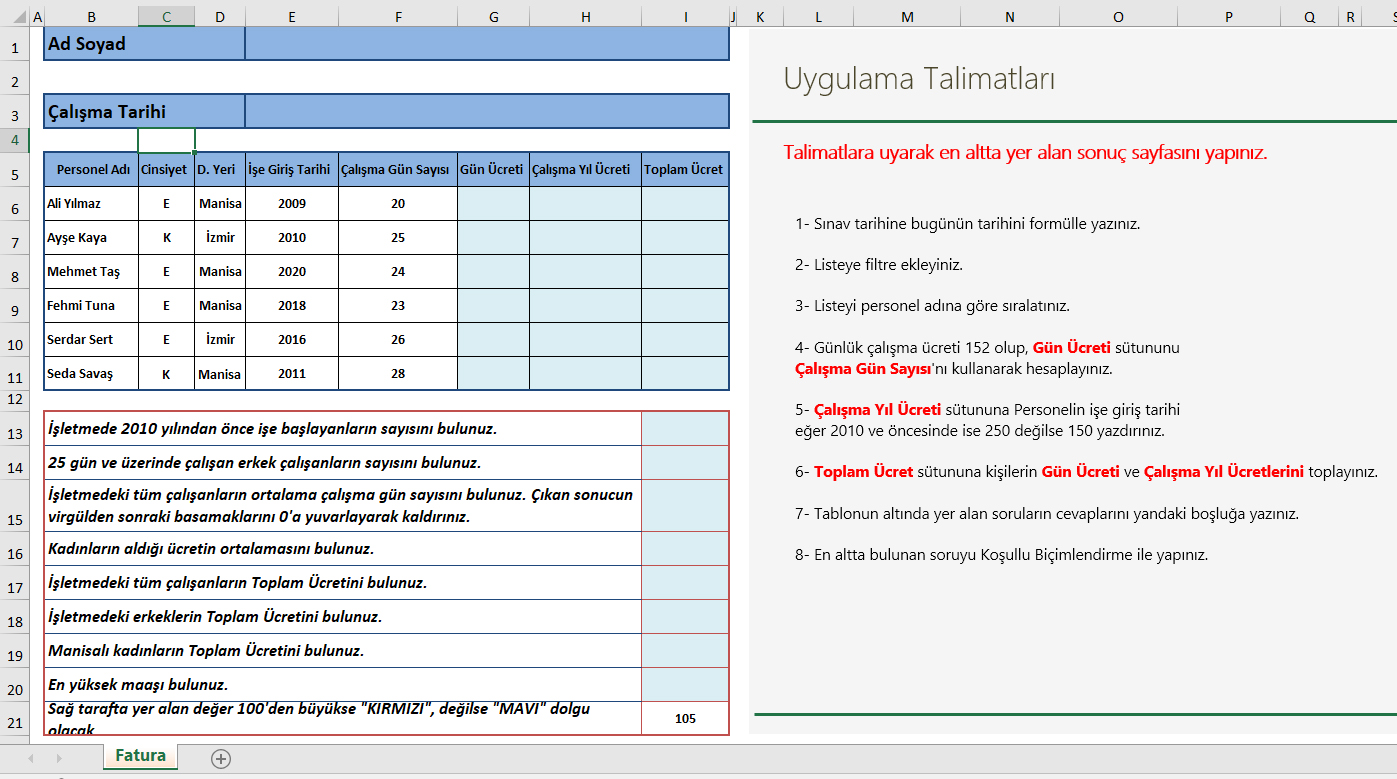Select row 13 header
This screenshot has width=1397, height=779.
click(x=15, y=433)
